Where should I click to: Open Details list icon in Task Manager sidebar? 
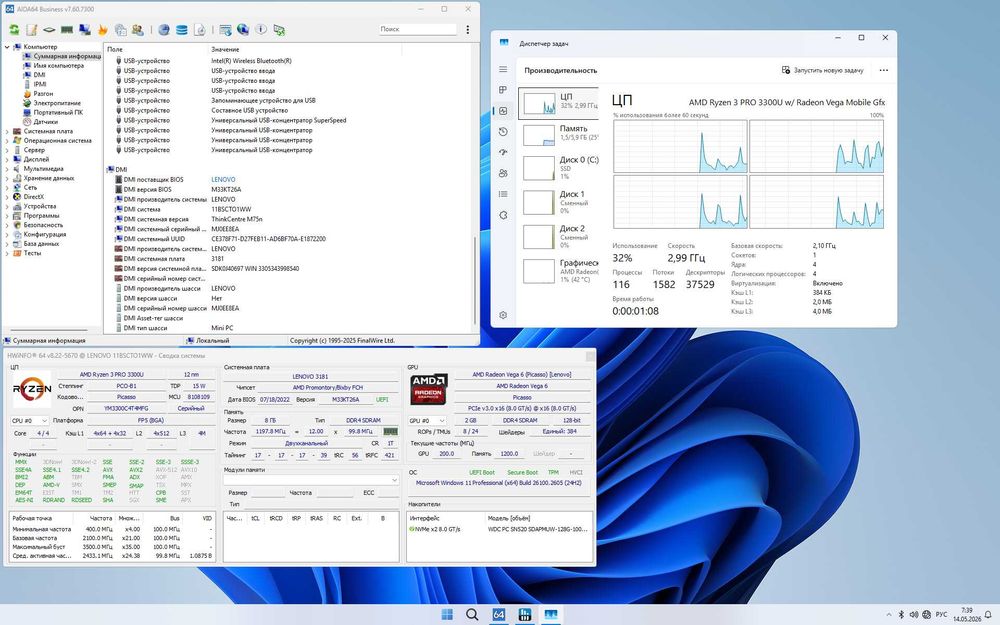pos(503,194)
